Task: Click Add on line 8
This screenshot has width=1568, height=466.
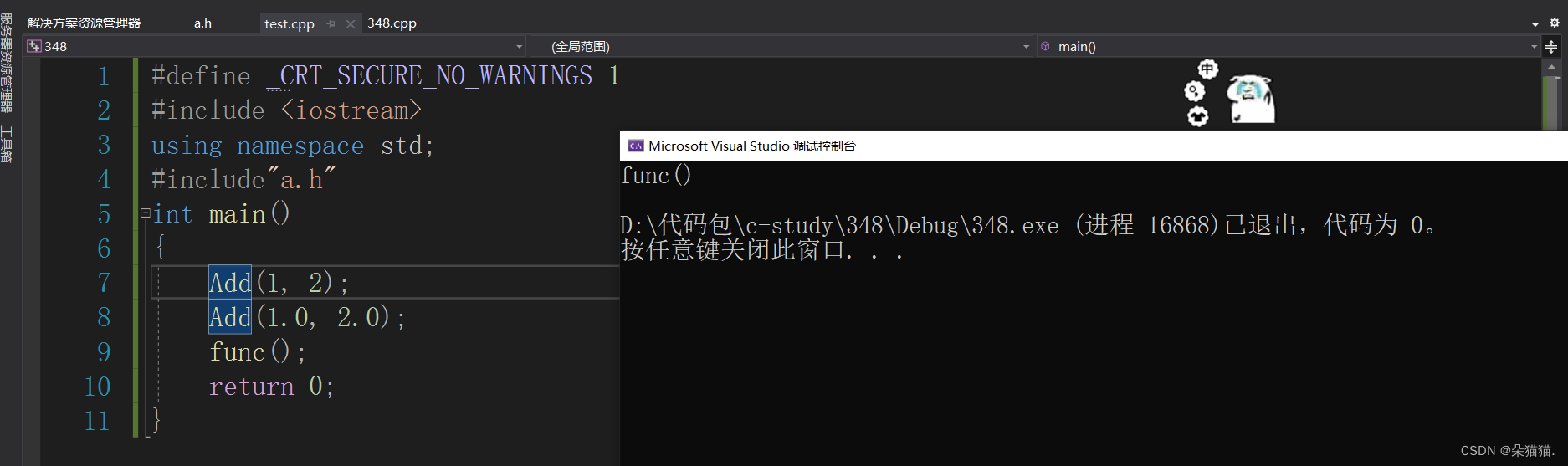Action: [230, 317]
